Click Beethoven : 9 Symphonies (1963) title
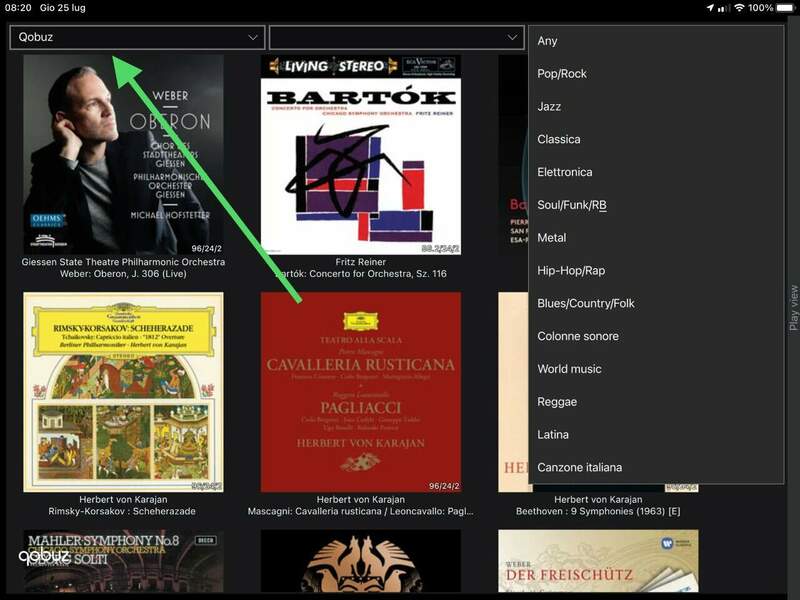 (x=598, y=511)
